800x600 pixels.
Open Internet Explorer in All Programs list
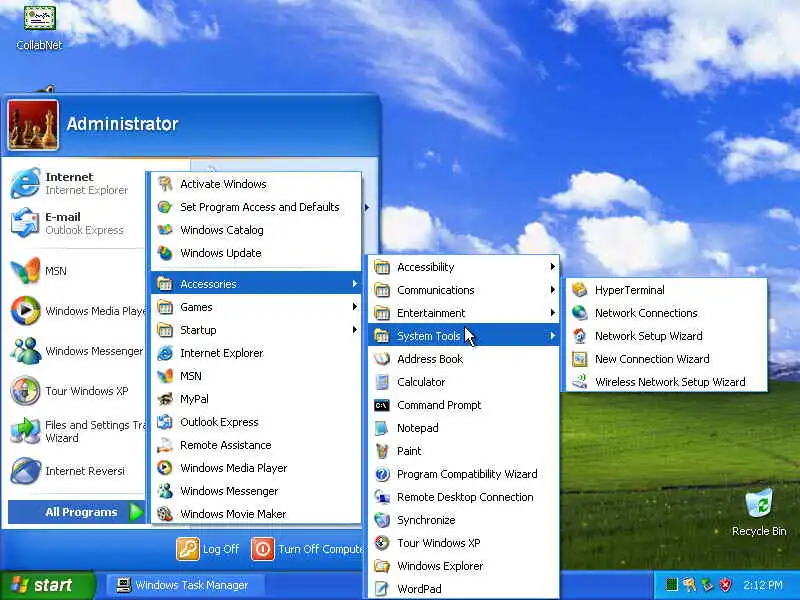[x=256, y=353]
